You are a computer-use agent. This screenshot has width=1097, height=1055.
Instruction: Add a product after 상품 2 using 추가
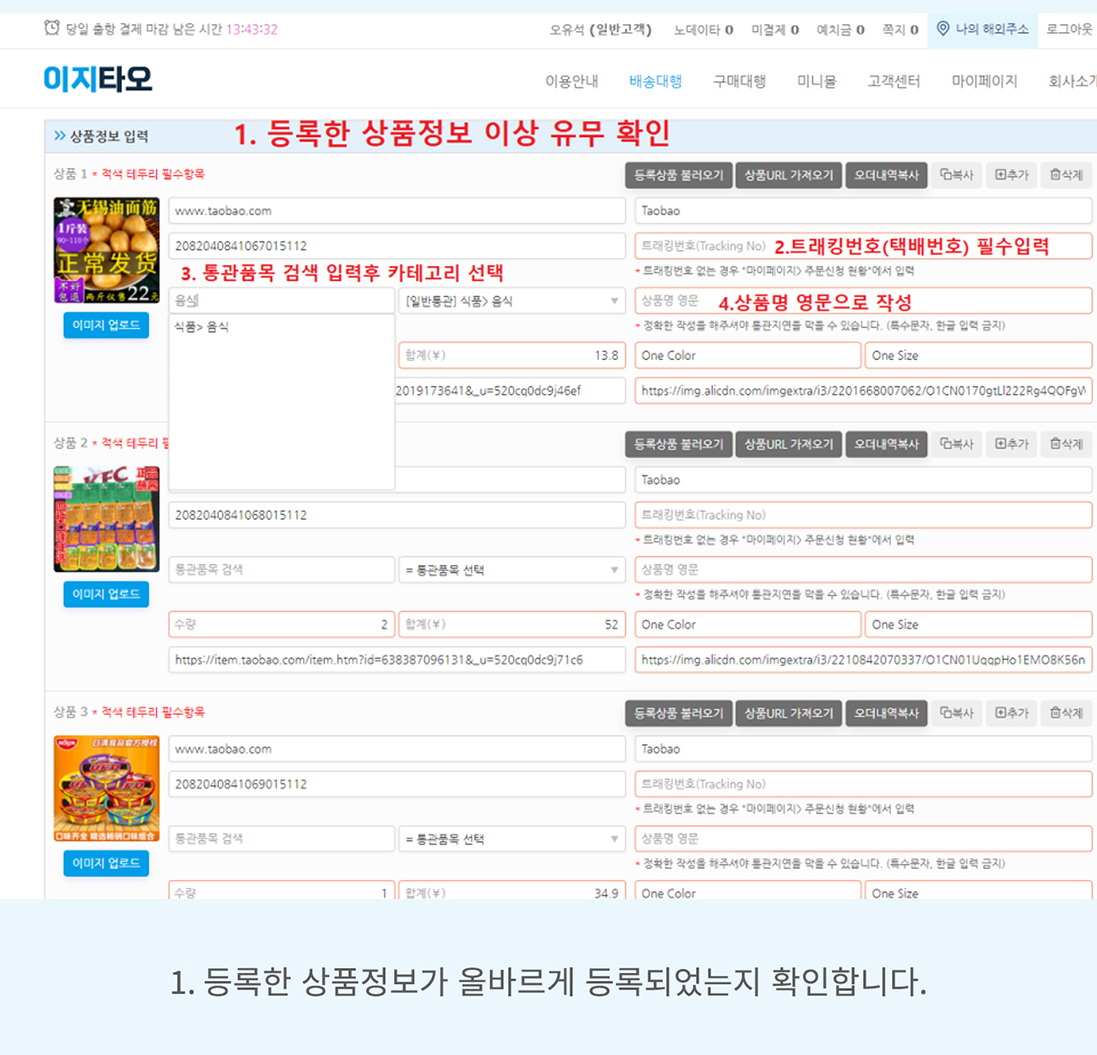pyautogui.click(x=1012, y=444)
